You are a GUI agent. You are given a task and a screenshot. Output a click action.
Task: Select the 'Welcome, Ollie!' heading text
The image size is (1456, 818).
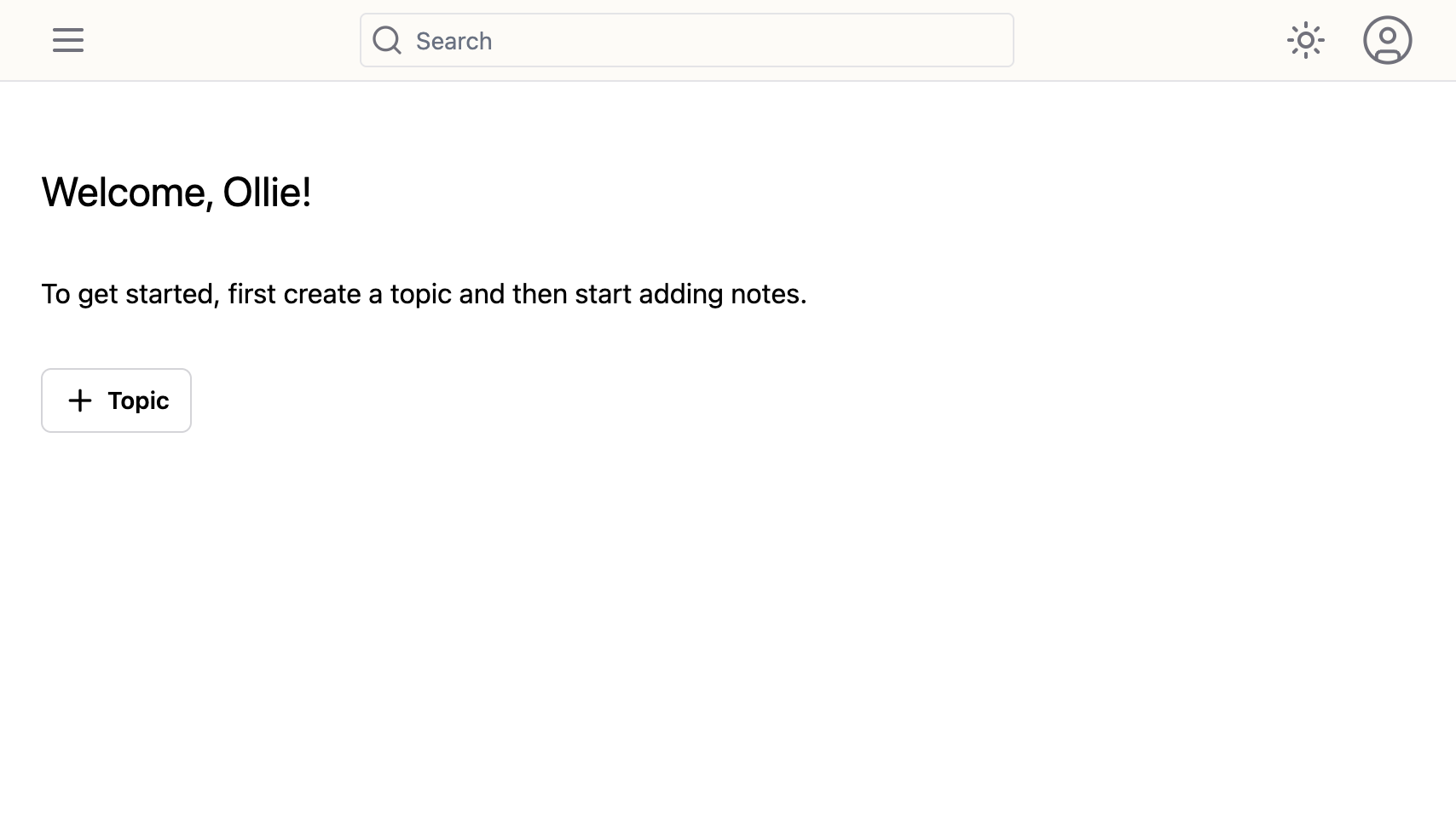(x=176, y=193)
